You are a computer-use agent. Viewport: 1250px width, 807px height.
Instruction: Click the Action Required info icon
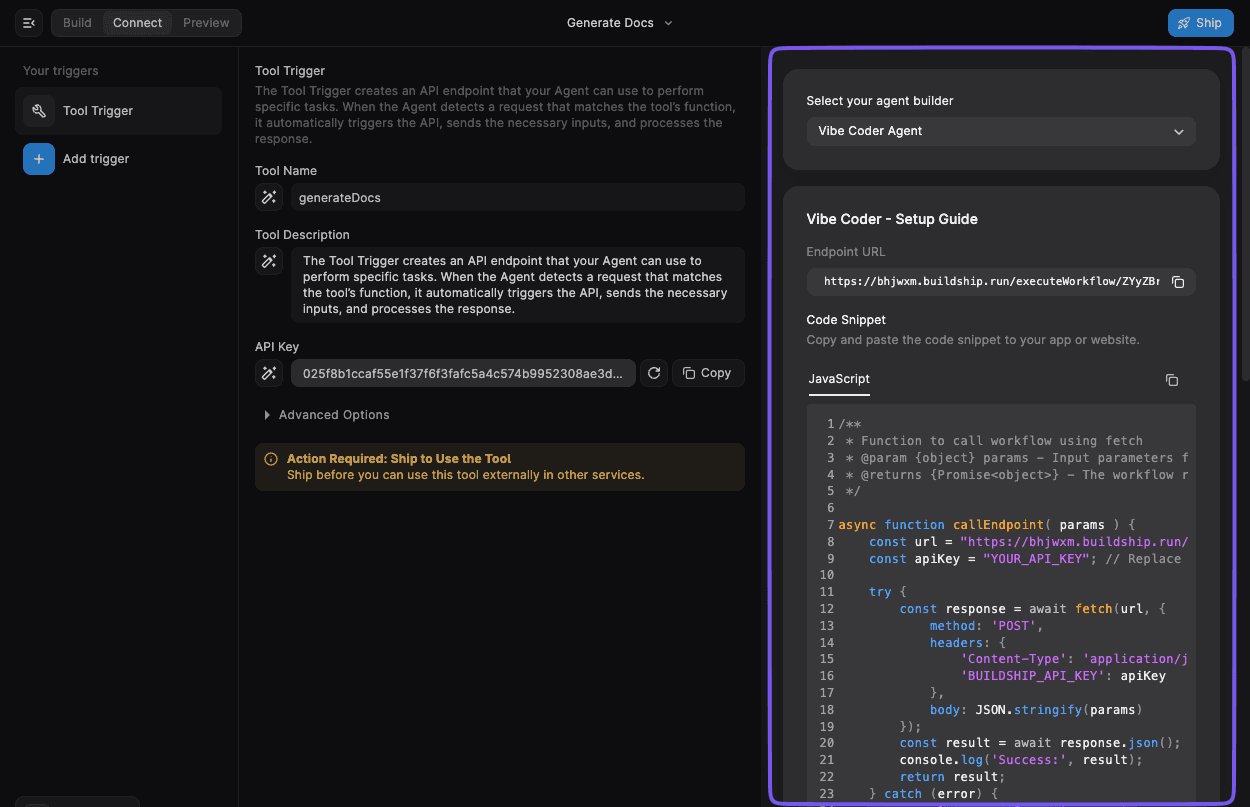click(271, 459)
